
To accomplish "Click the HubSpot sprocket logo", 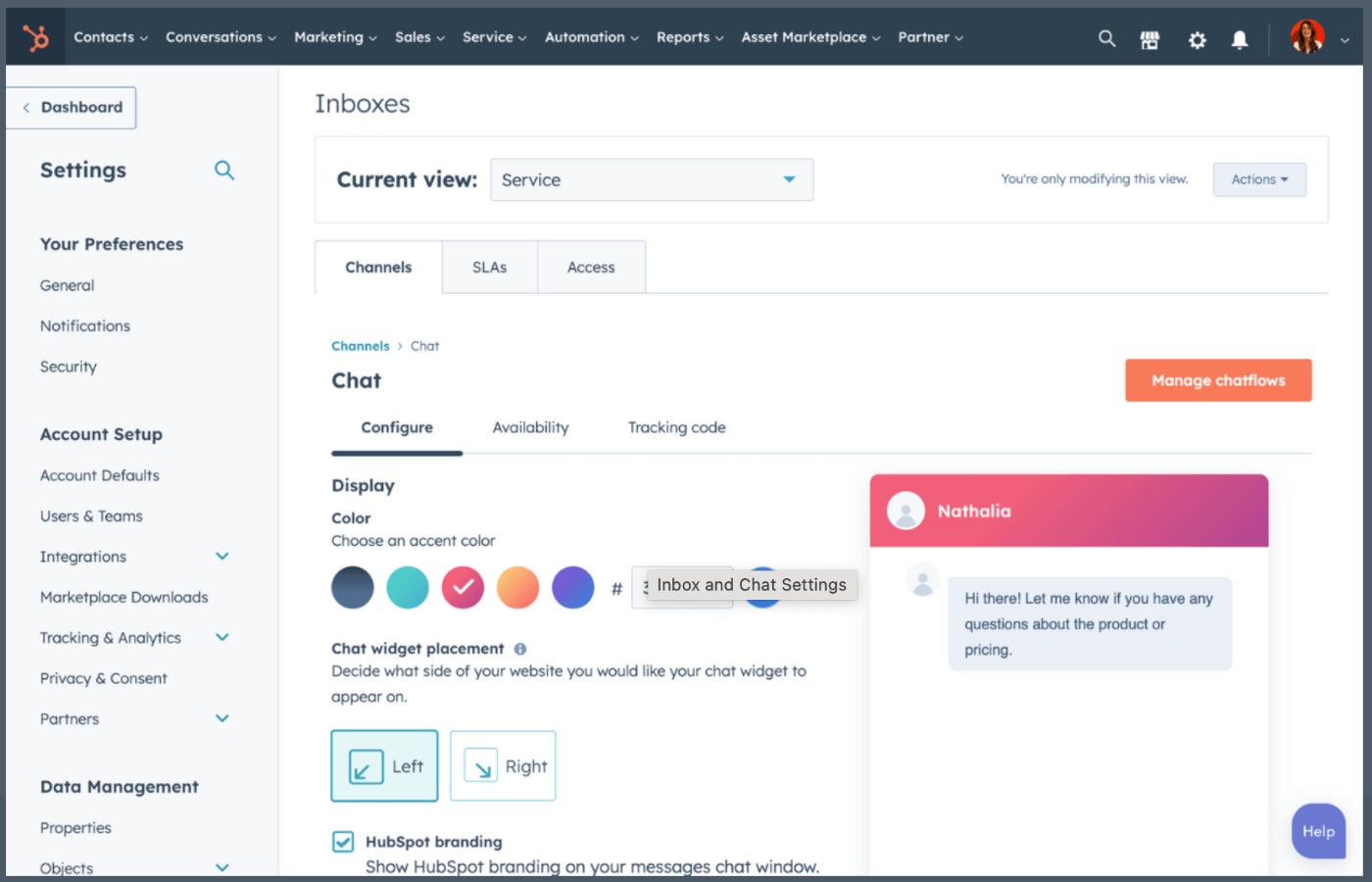I will (x=36, y=38).
